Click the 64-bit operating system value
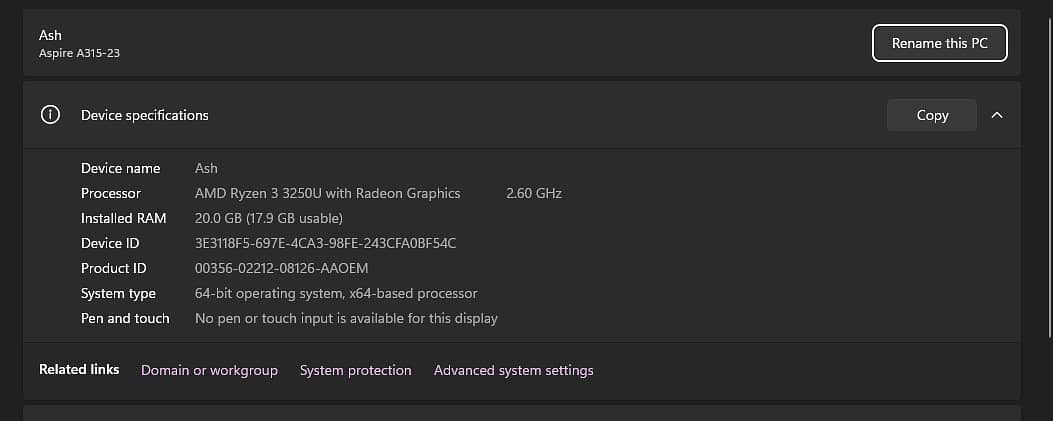1053x421 pixels. click(x=335, y=293)
